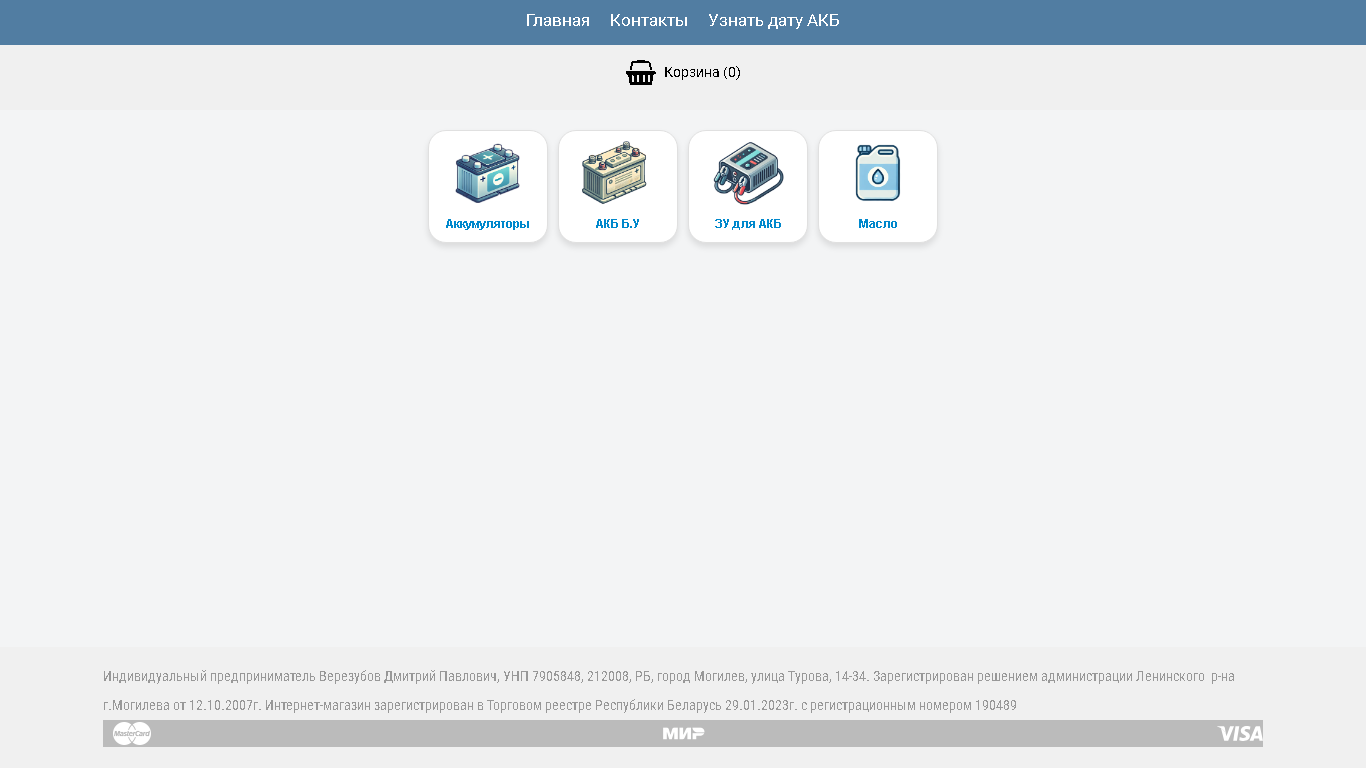1366x768 pixels.
Task: Open the ЗУ для АКБ category label
Action: click(748, 224)
